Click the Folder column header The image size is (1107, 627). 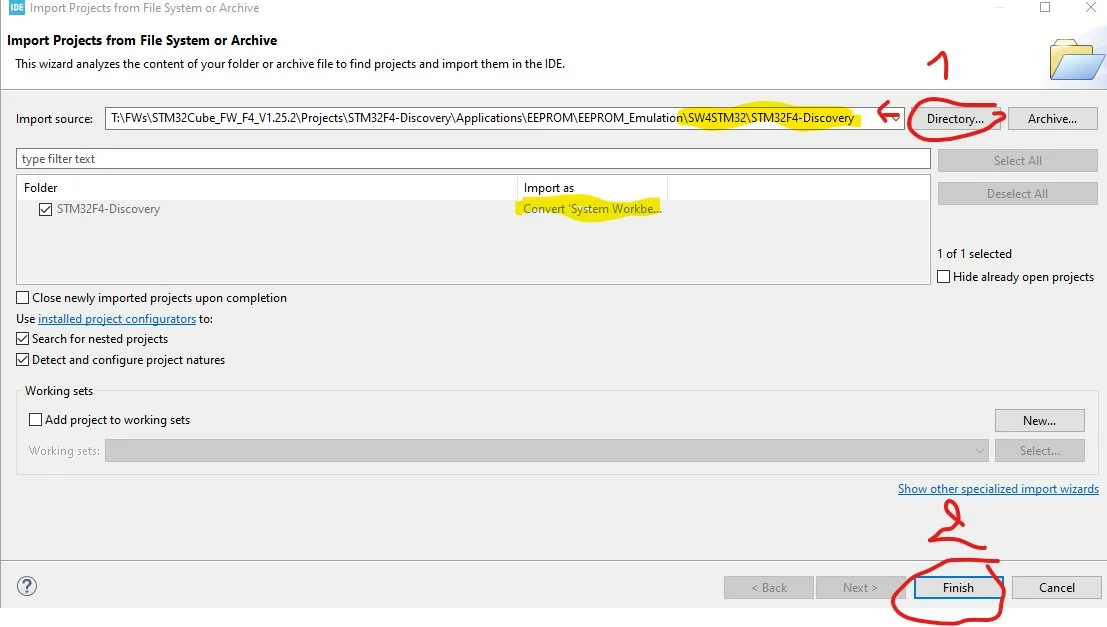tap(267, 188)
